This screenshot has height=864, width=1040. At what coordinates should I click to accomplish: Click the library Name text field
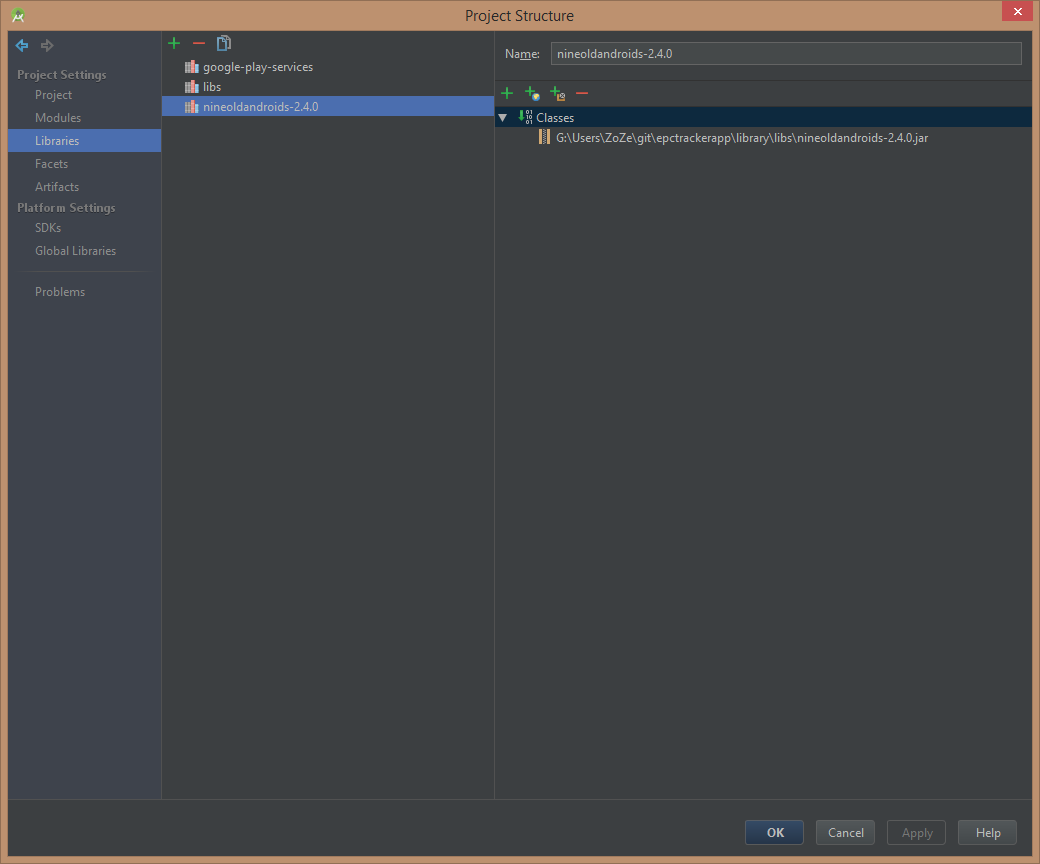pyautogui.click(x=785, y=54)
